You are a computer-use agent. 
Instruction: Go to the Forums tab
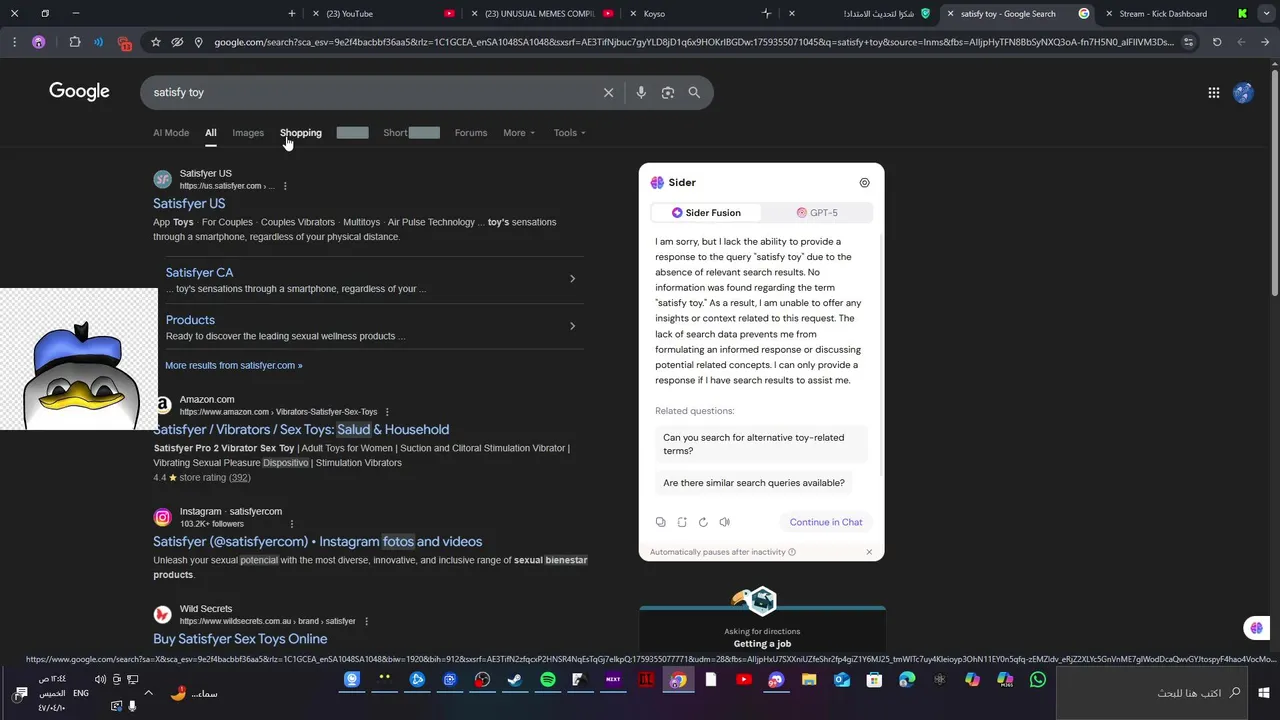(x=471, y=133)
